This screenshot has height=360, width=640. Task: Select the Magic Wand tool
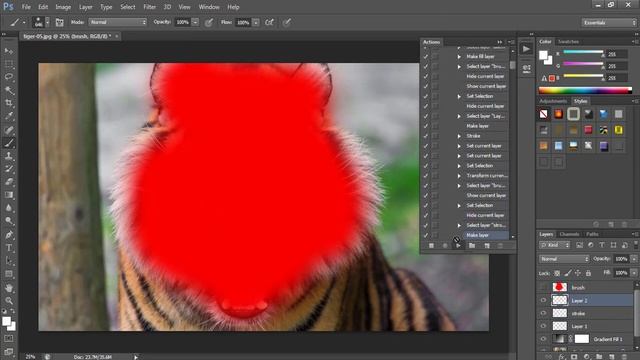[x=9, y=90]
